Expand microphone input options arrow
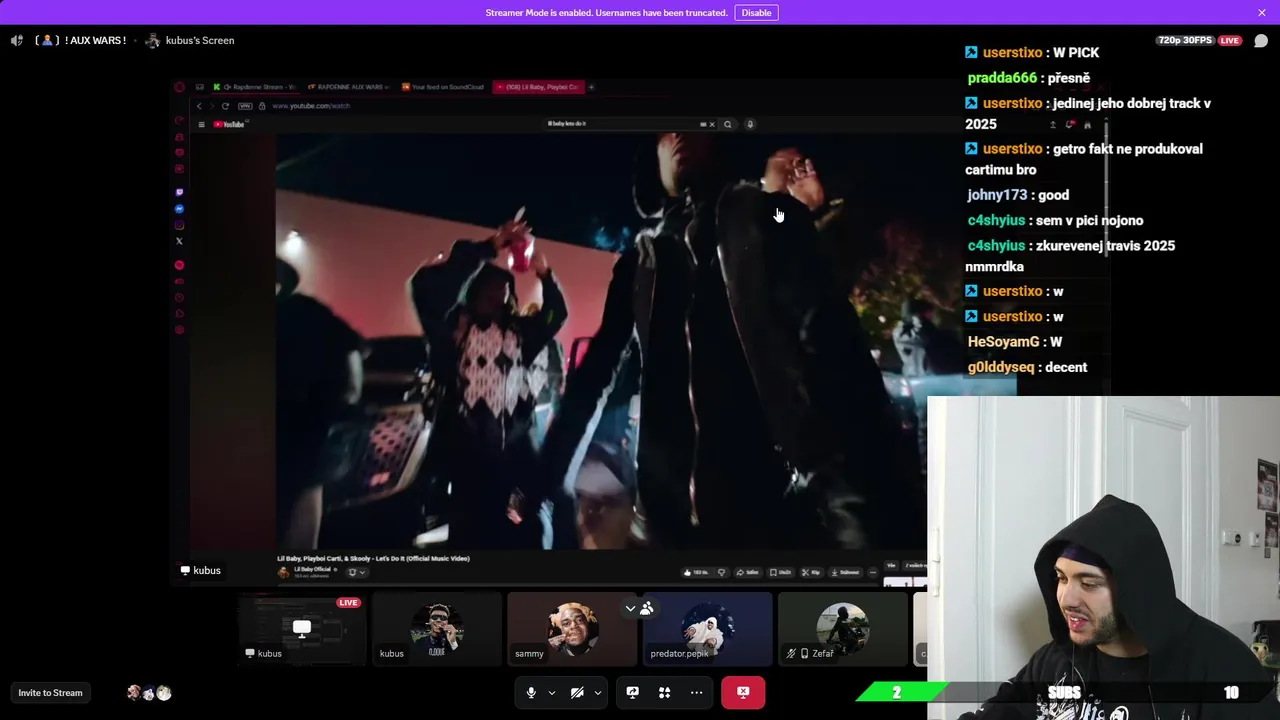 tap(551, 692)
